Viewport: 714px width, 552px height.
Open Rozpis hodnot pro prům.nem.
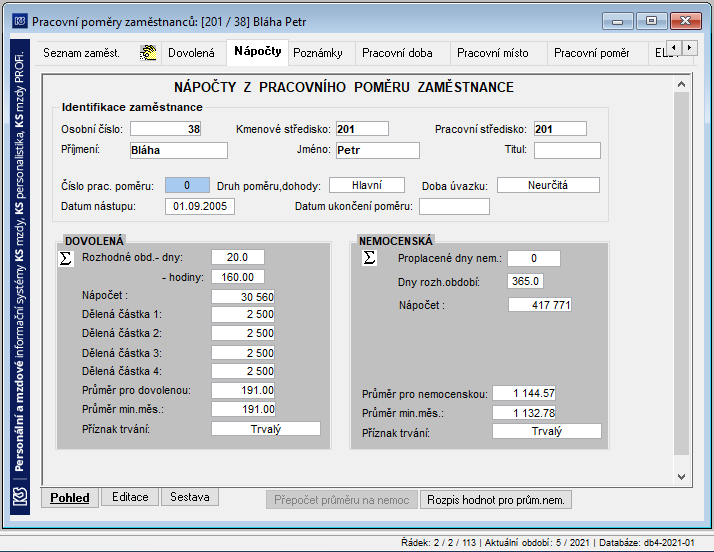pyautogui.click(x=495, y=500)
